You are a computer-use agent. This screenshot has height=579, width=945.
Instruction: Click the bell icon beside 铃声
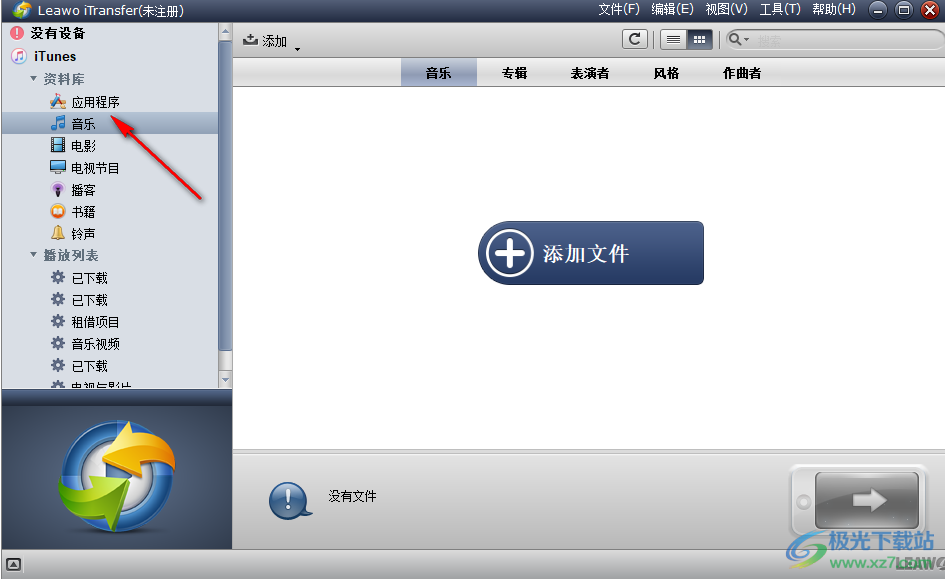pos(58,233)
